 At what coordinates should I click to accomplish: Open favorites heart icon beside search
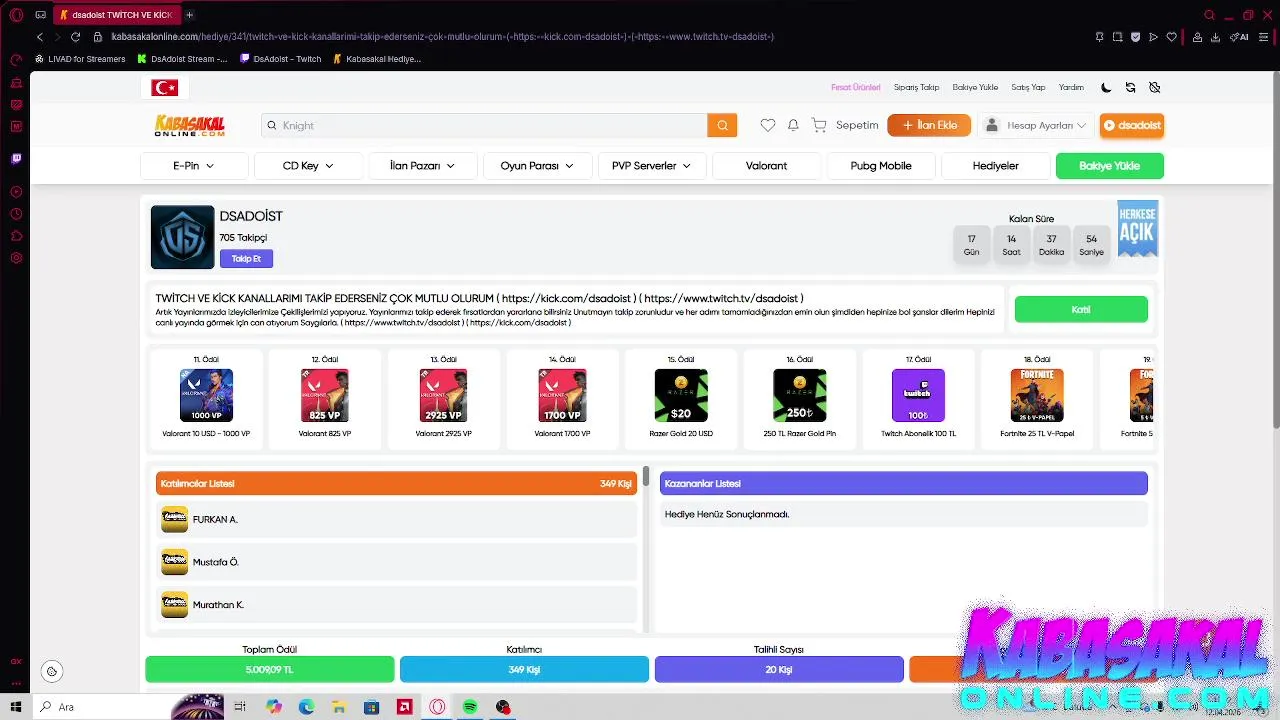(x=767, y=125)
